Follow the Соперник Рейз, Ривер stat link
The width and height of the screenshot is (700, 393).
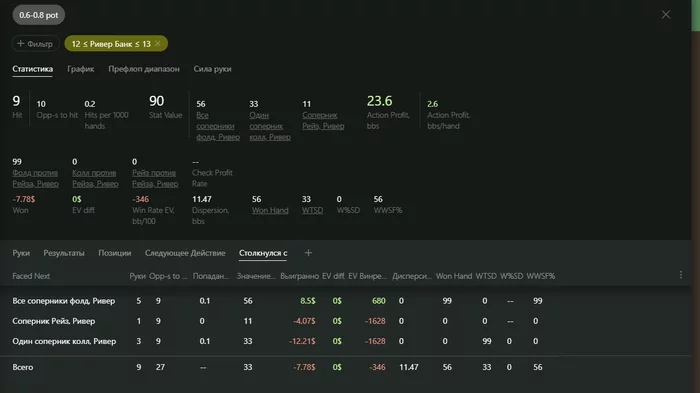click(323, 121)
